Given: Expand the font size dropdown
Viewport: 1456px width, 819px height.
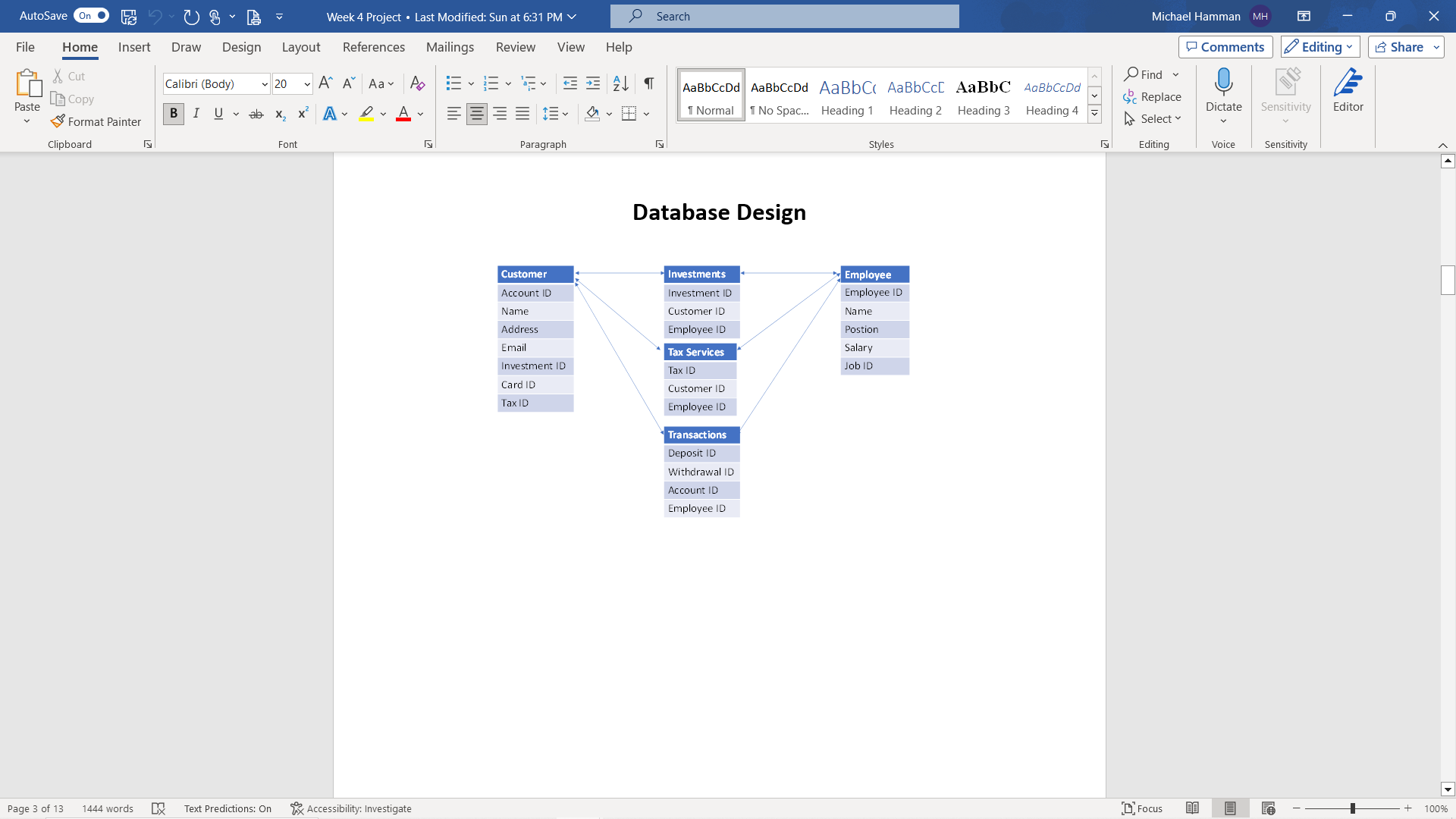Looking at the screenshot, I should click(x=307, y=84).
